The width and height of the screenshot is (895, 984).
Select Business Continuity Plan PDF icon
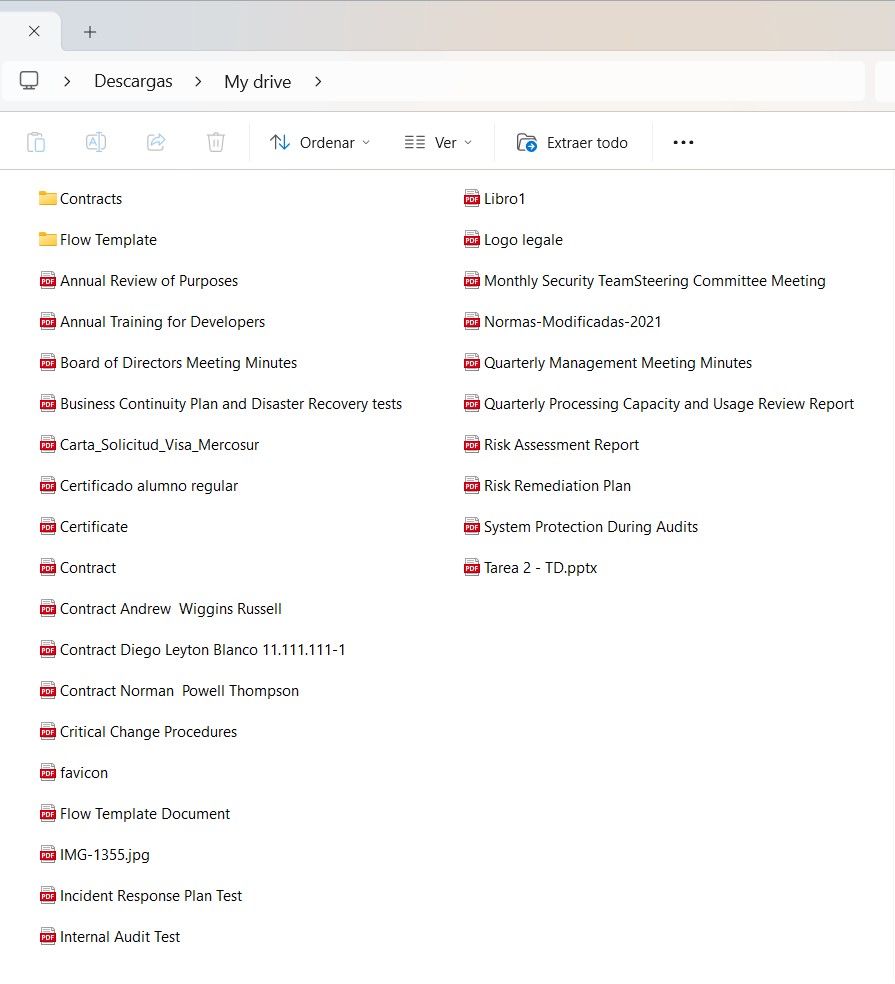pyautogui.click(x=48, y=404)
